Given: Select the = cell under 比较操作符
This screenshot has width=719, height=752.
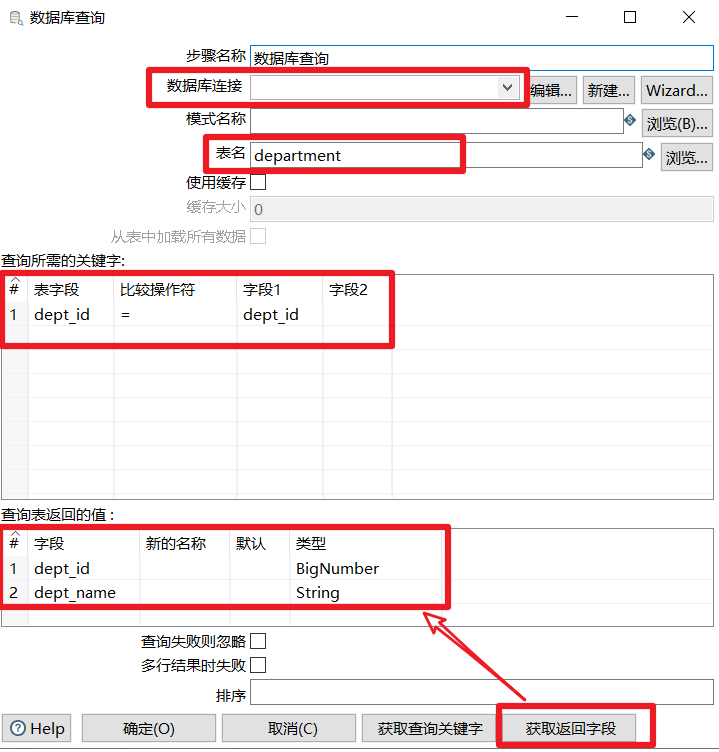Looking at the screenshot, I should coord(176,315).
